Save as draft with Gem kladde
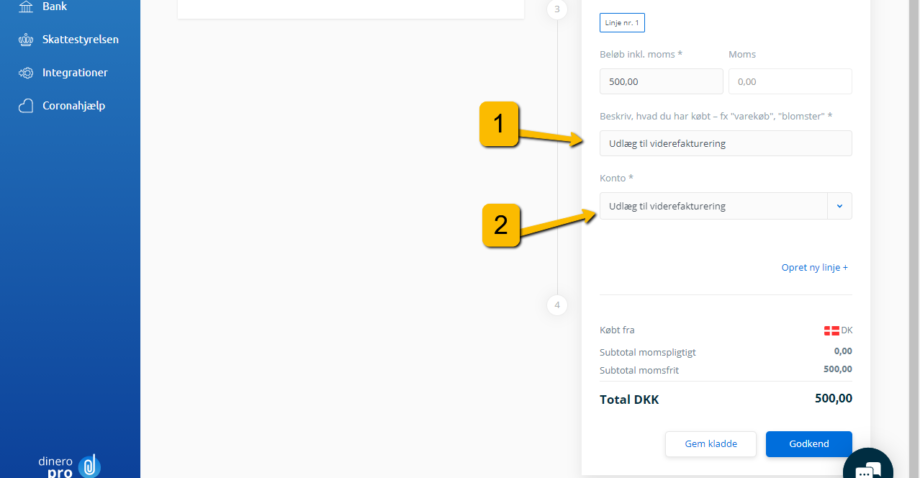 pyautogui.click(x=711, y=444)
